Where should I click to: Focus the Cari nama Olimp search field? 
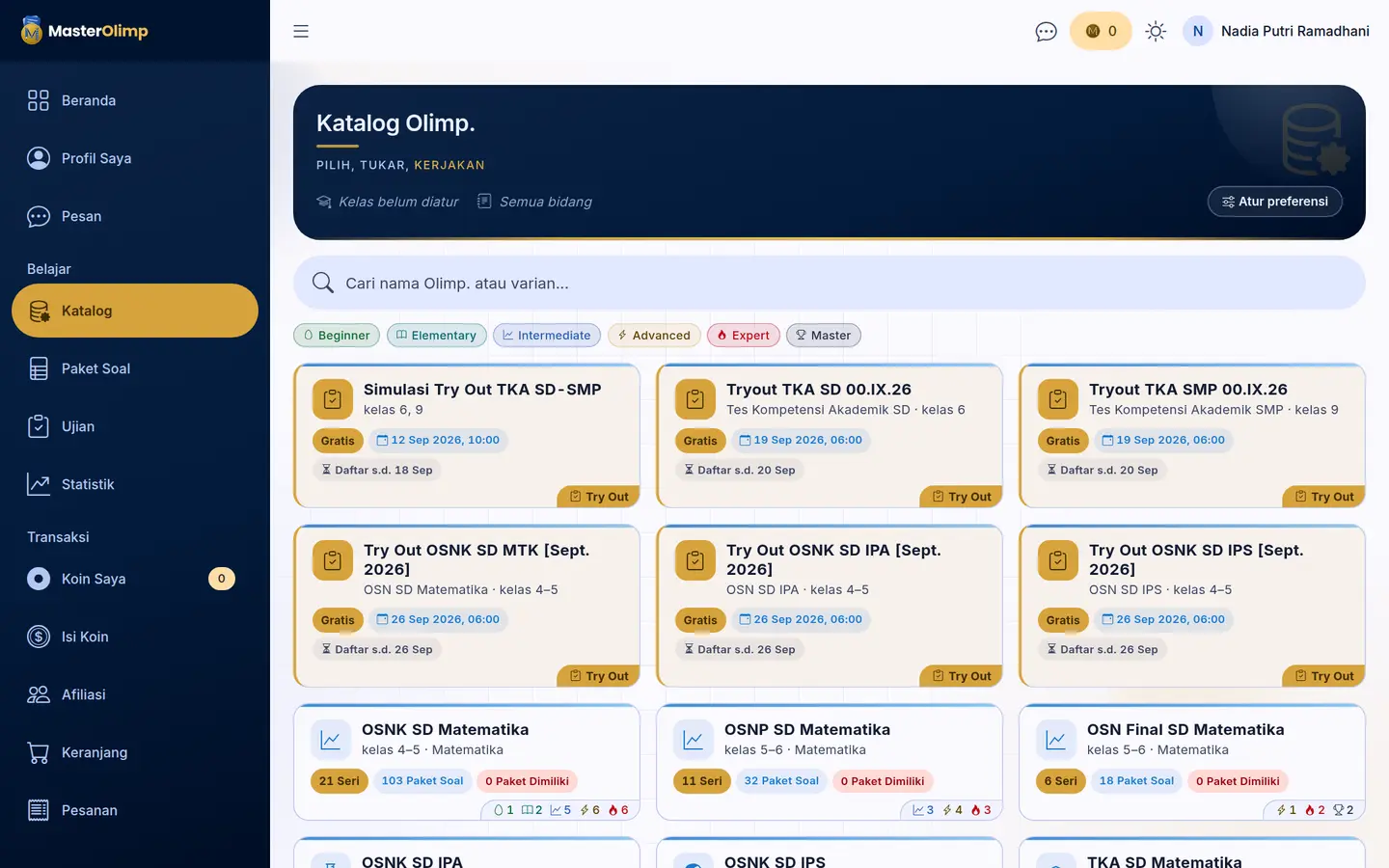(830, 283)
